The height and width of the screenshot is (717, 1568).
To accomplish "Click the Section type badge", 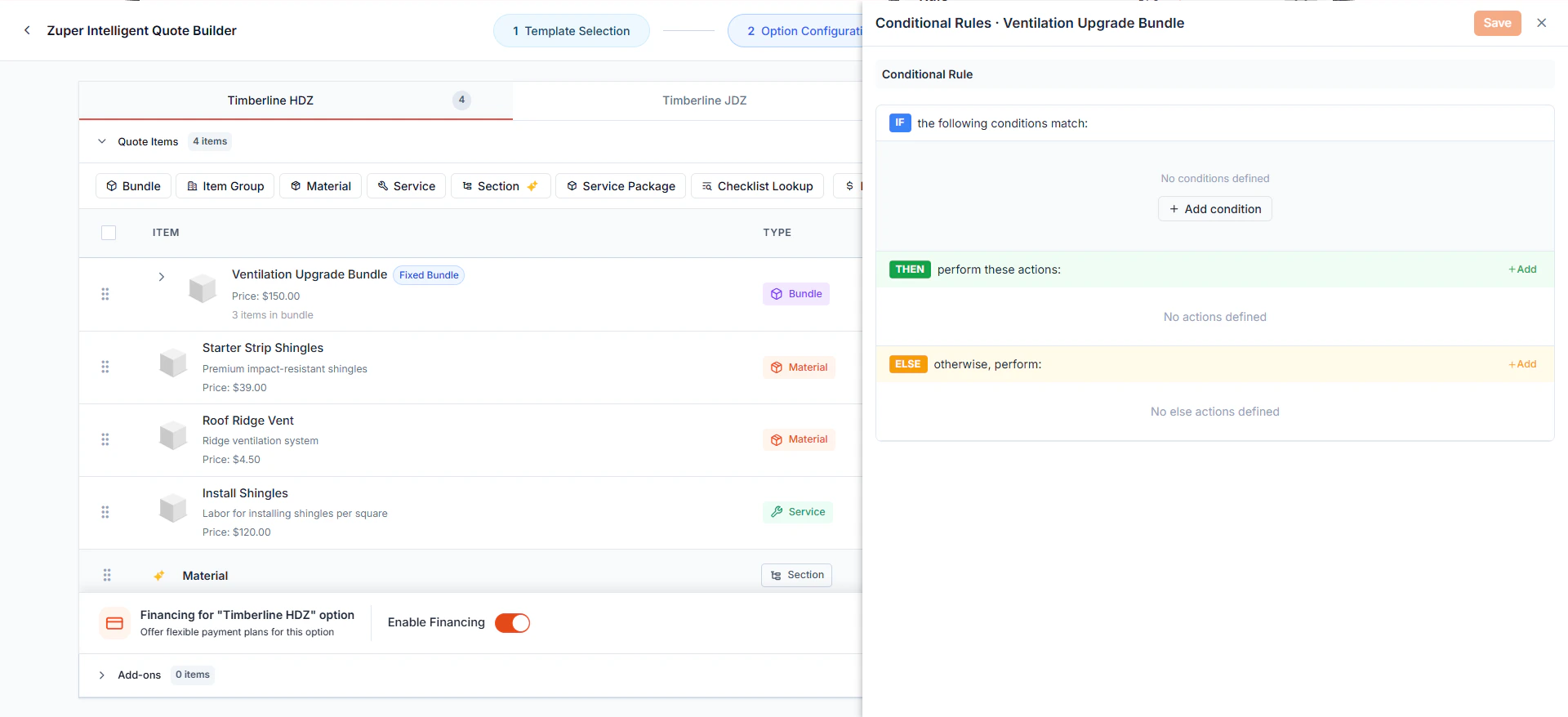I will (x=796, y=575).
